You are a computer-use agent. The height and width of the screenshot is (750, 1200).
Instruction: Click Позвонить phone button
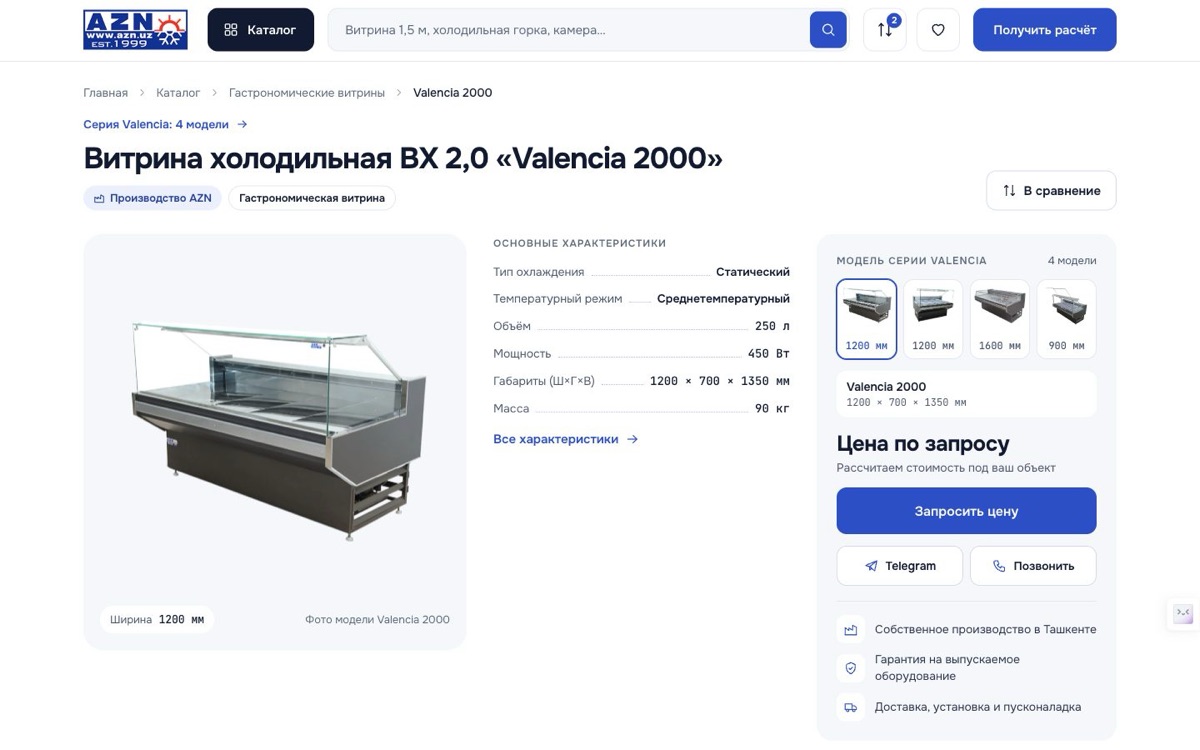point(1033,566)
